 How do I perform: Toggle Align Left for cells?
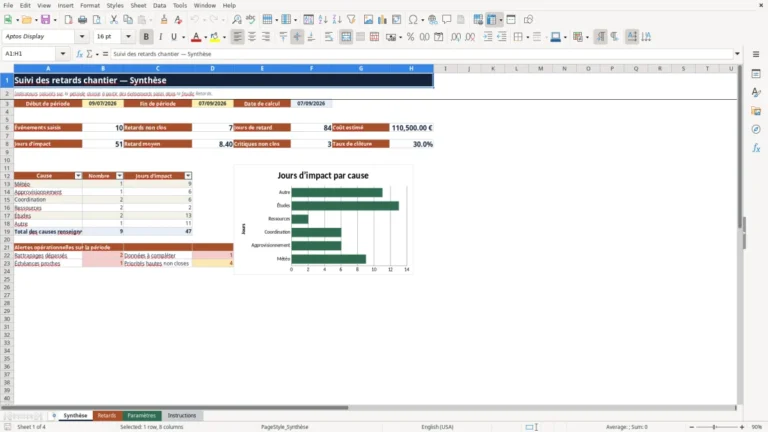(x=238, y=37)
